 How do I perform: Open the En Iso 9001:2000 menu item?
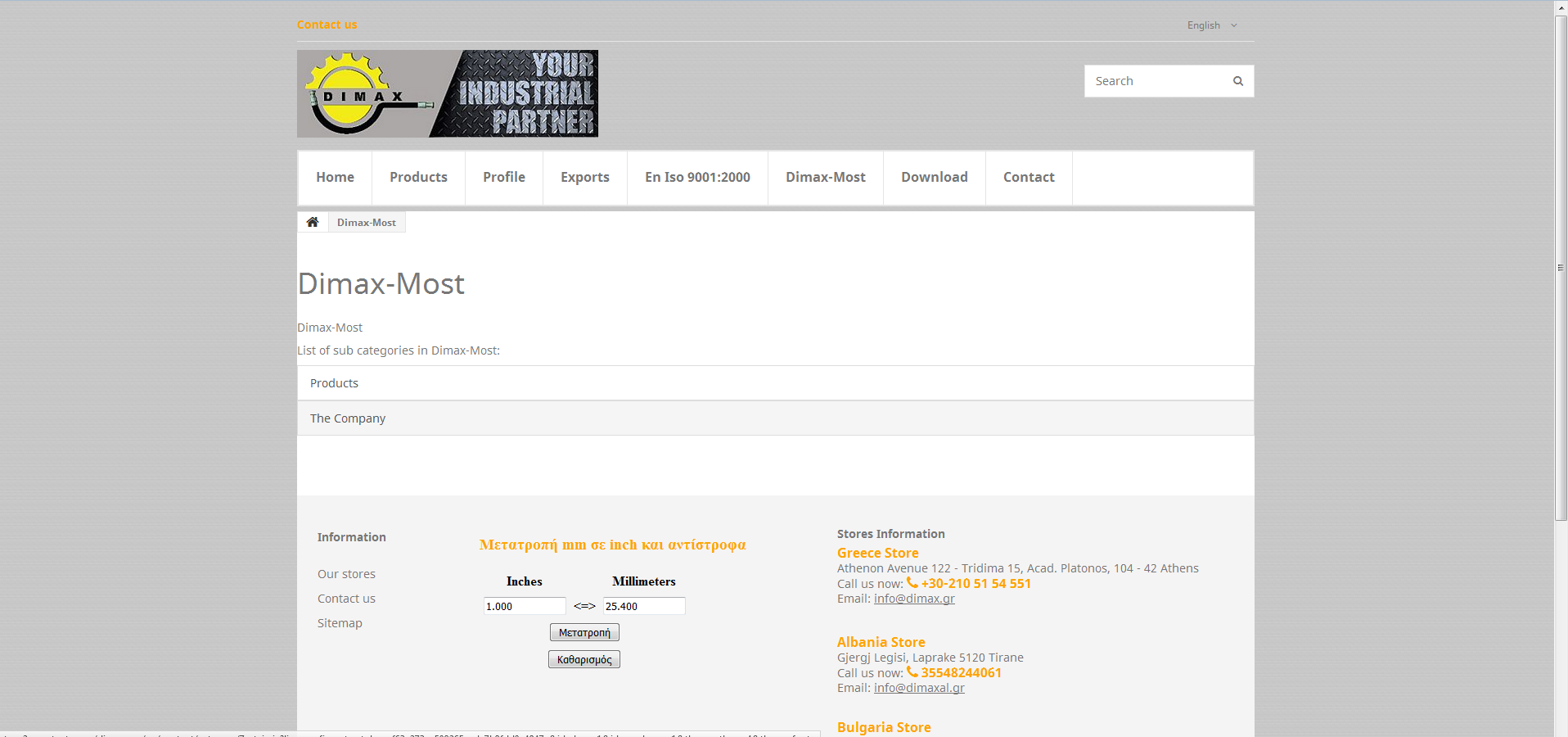pyautogui.click(x=698, y=177)
